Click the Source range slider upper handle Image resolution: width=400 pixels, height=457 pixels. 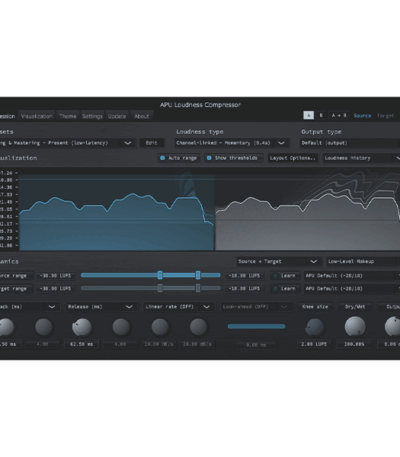[198, 275]
